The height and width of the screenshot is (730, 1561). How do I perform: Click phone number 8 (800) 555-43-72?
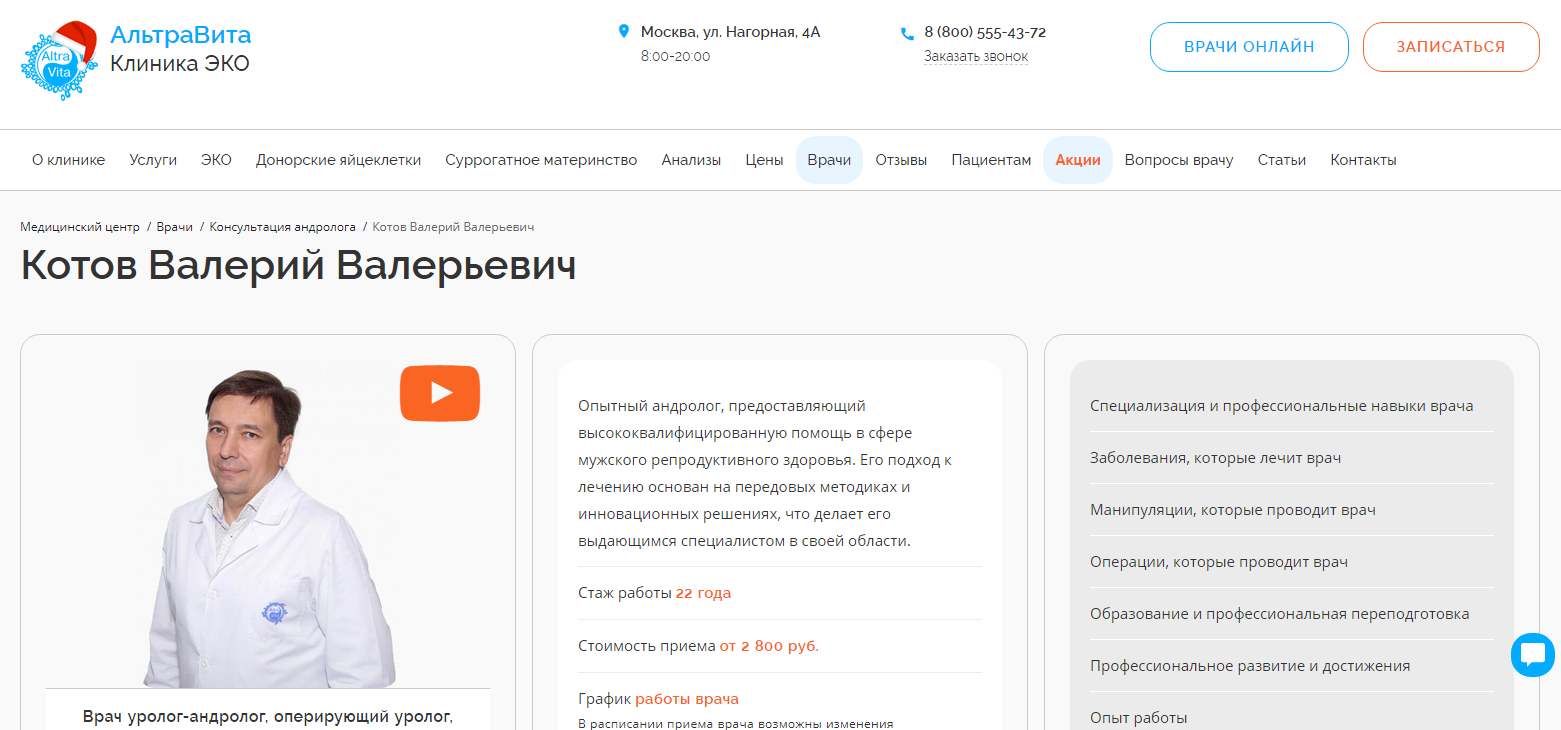(985, 32)
